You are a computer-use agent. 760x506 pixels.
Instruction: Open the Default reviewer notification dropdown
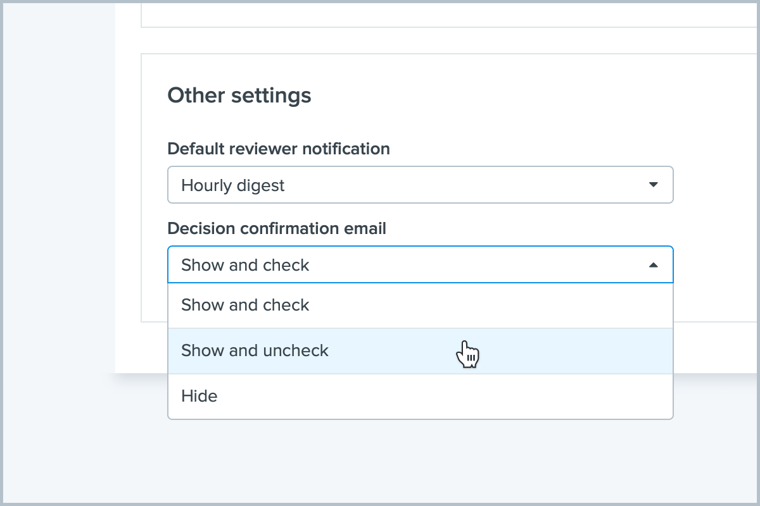pyautogui.click(x=420, y=185)
